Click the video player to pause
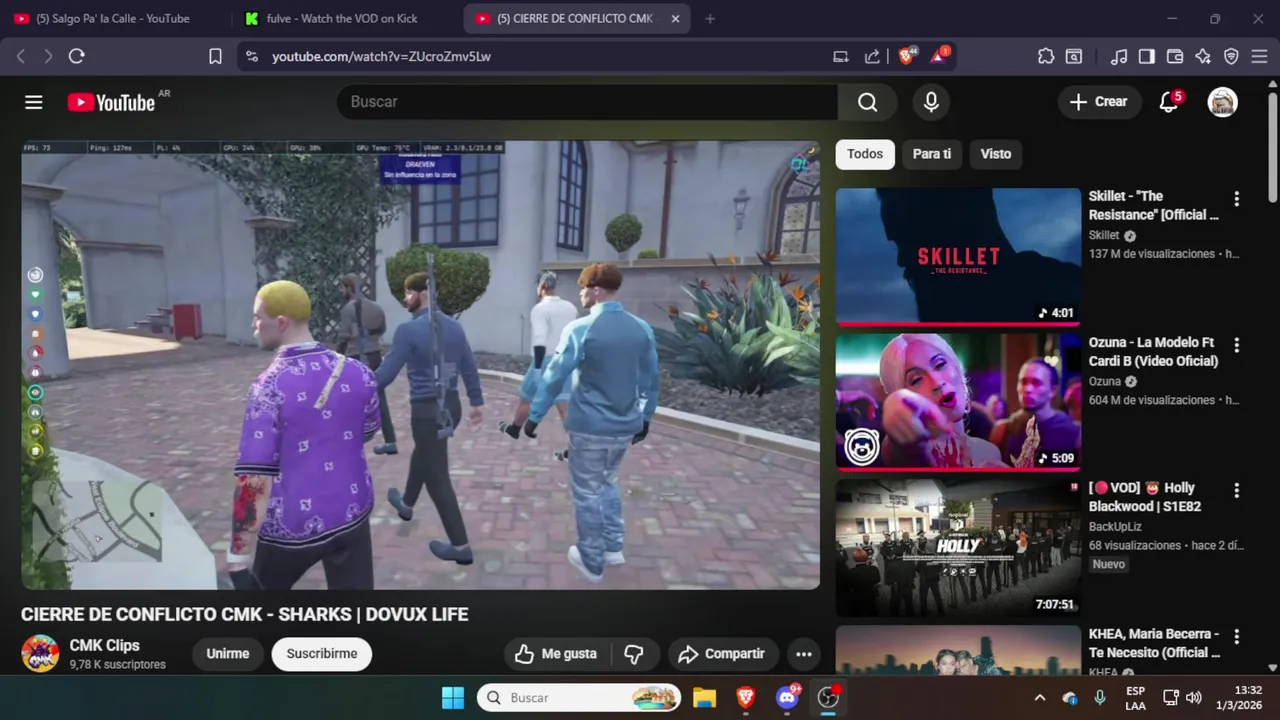Viewport: 1280px width, 720px height. tap(421, 365)
